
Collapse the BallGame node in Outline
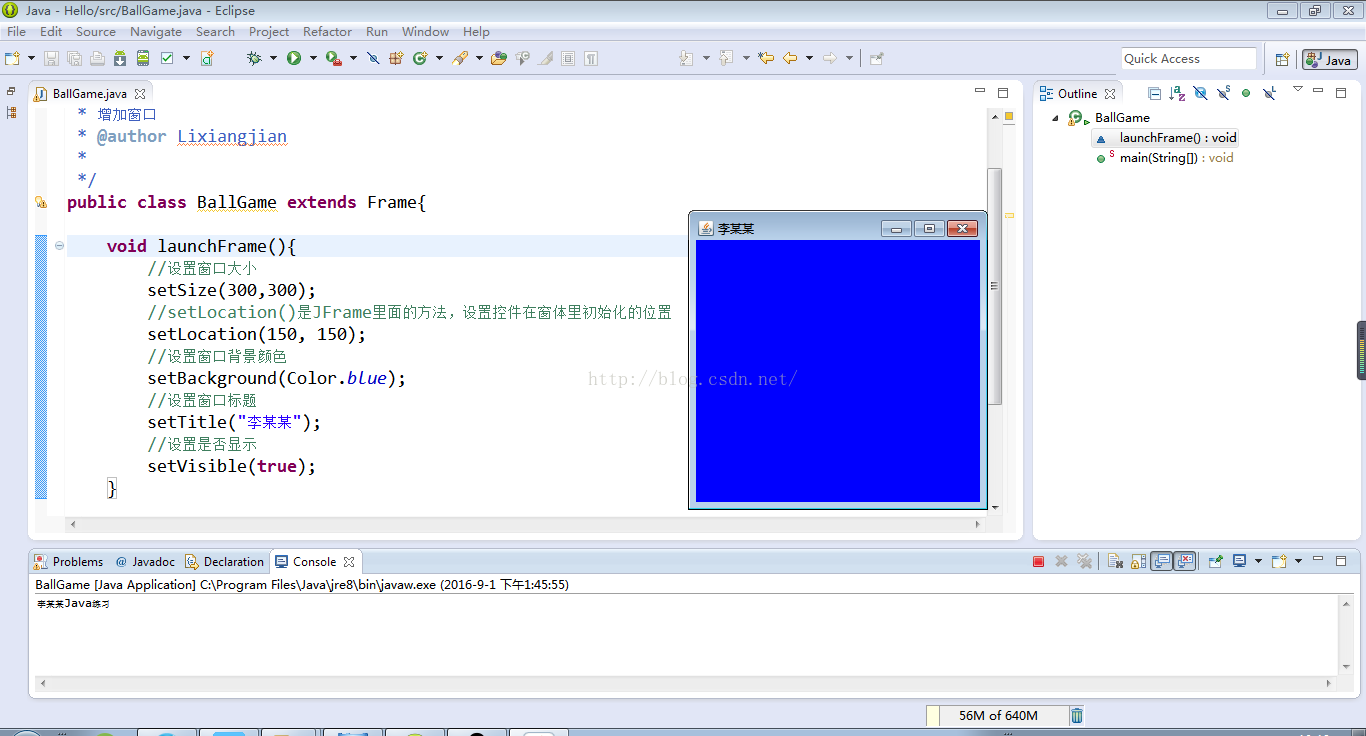(x=1055, y=118)
